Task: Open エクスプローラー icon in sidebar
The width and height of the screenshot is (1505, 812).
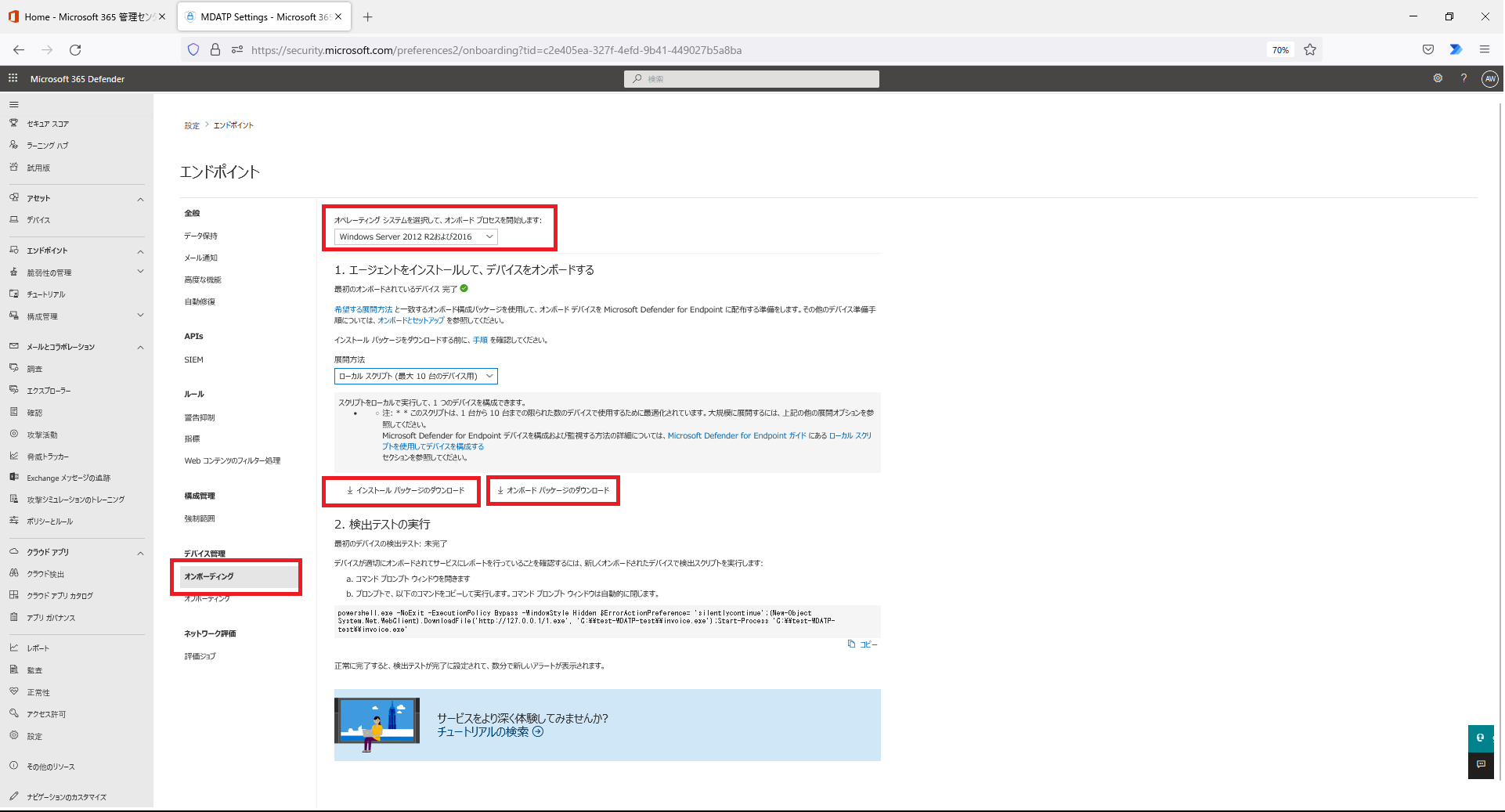Action: (13, 390)
